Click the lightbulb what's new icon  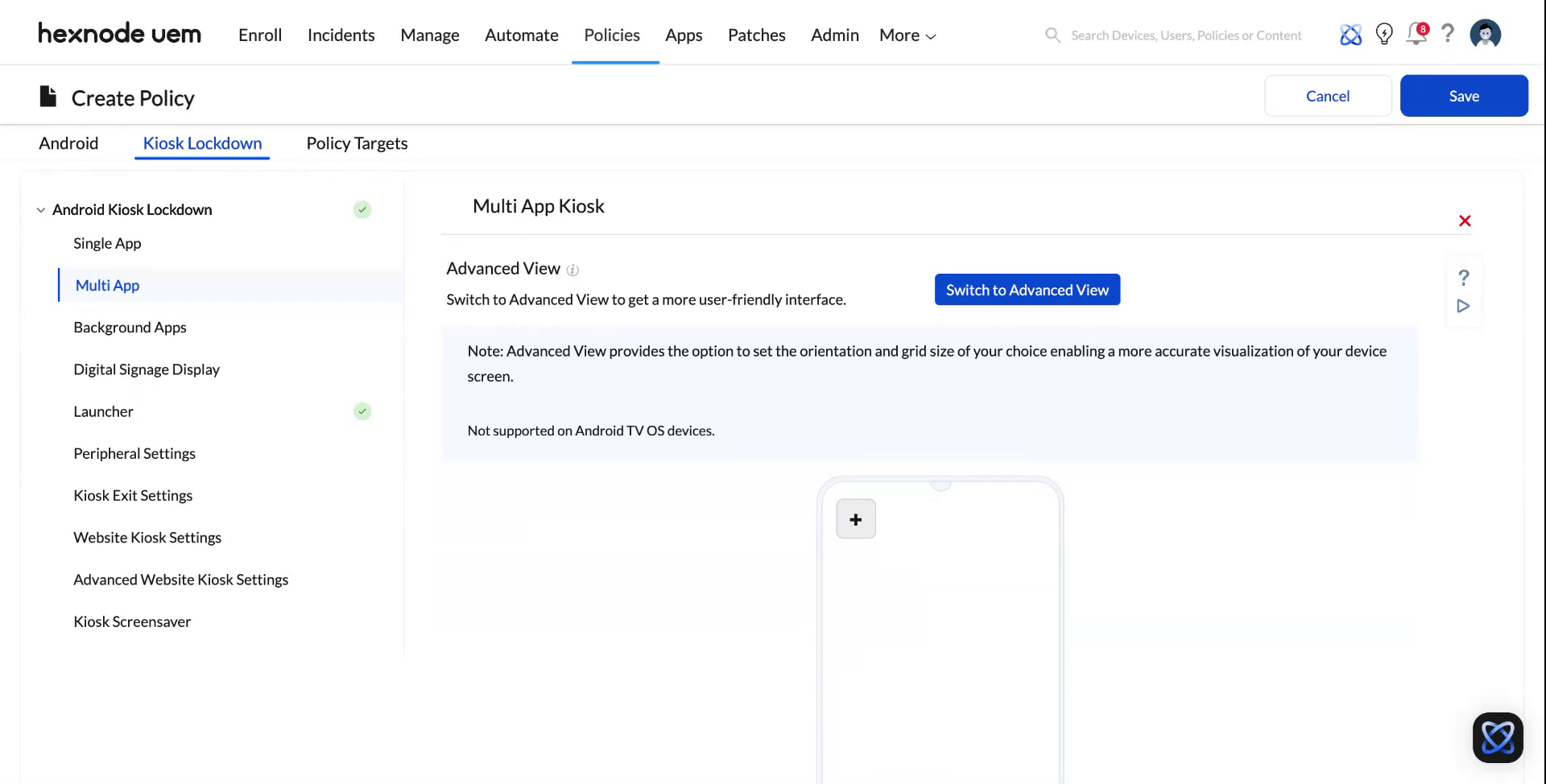[1384, 34]
